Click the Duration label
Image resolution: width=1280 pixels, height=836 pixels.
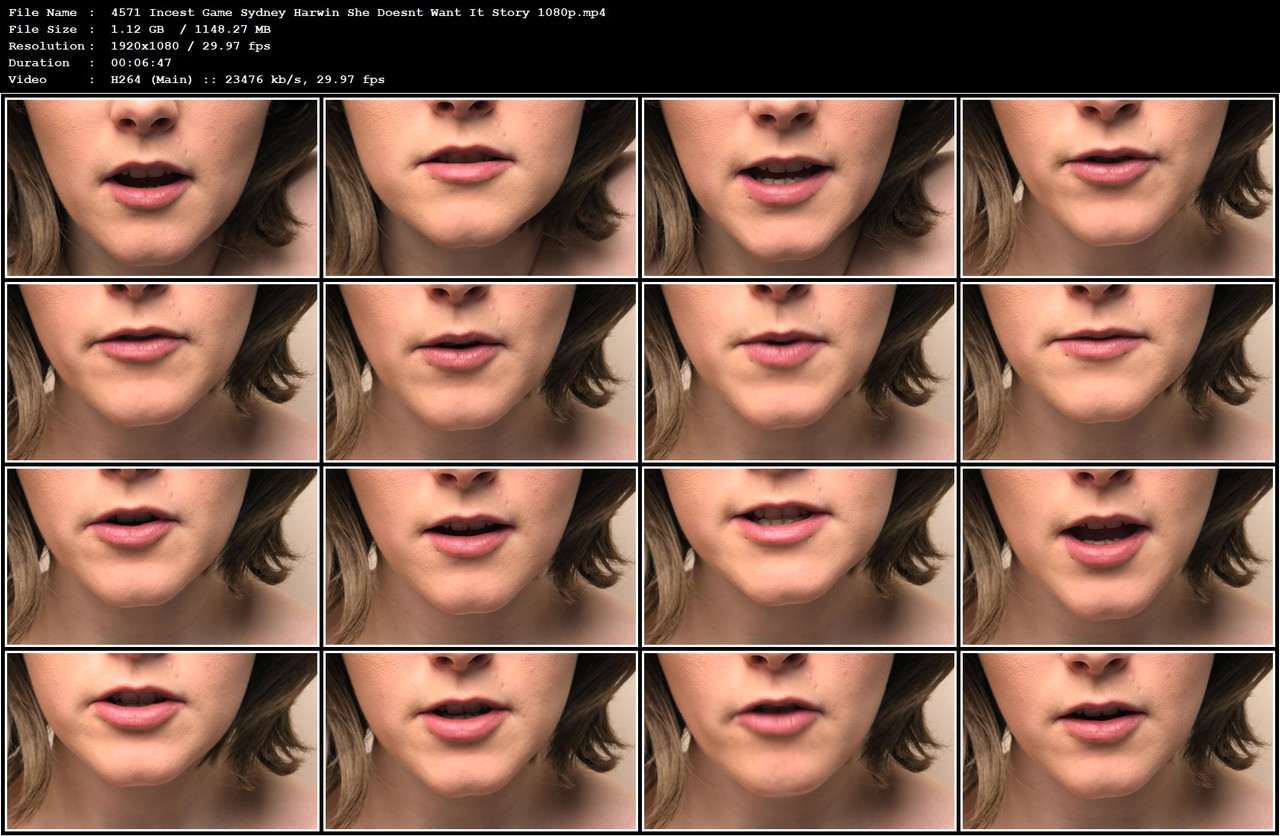coord(39,63)
